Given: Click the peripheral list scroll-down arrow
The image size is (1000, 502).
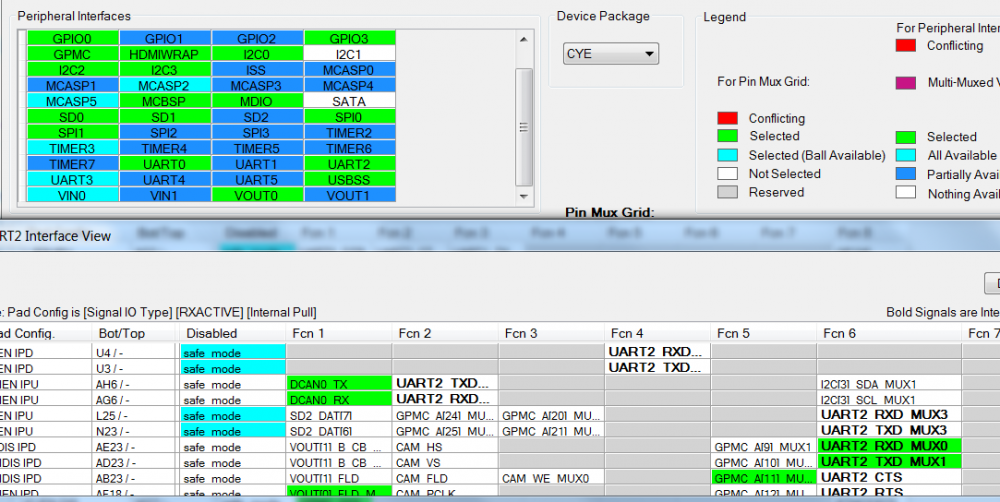Looking at the screenshot, I should pos(523,196).
